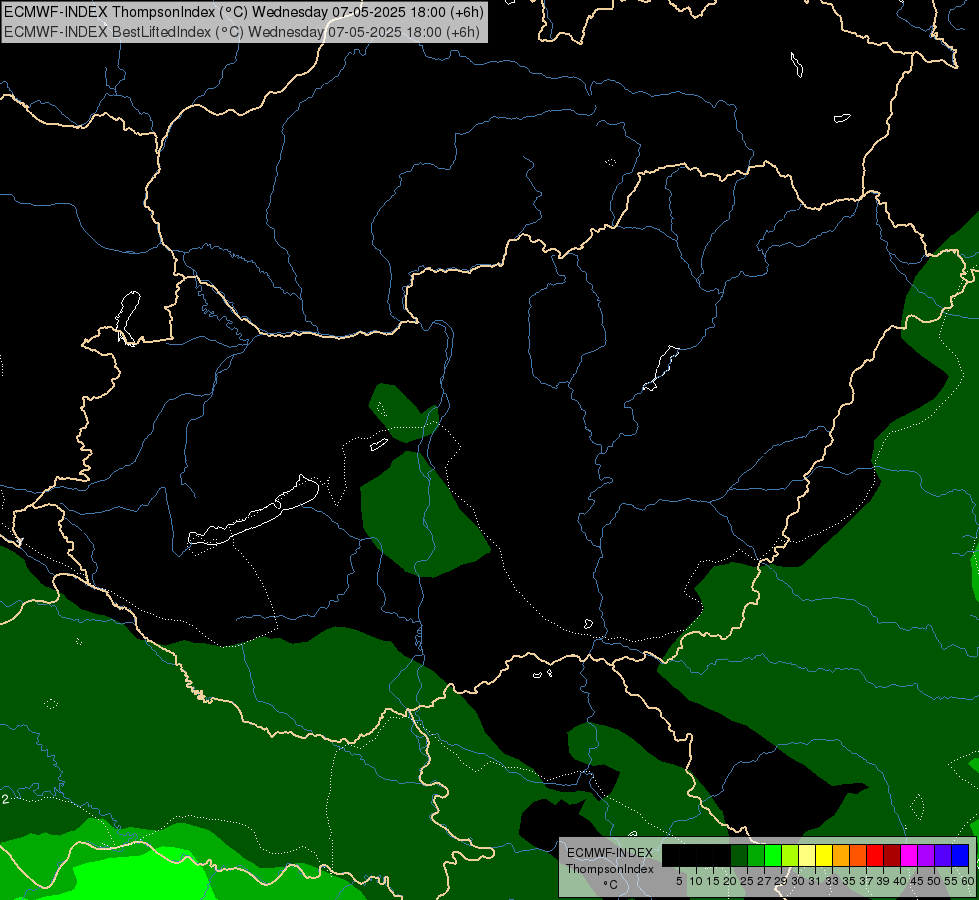This screenshot has height=900, width=979.
Task: Click the legend tick value 29
Action: click(x=781, y=881)
